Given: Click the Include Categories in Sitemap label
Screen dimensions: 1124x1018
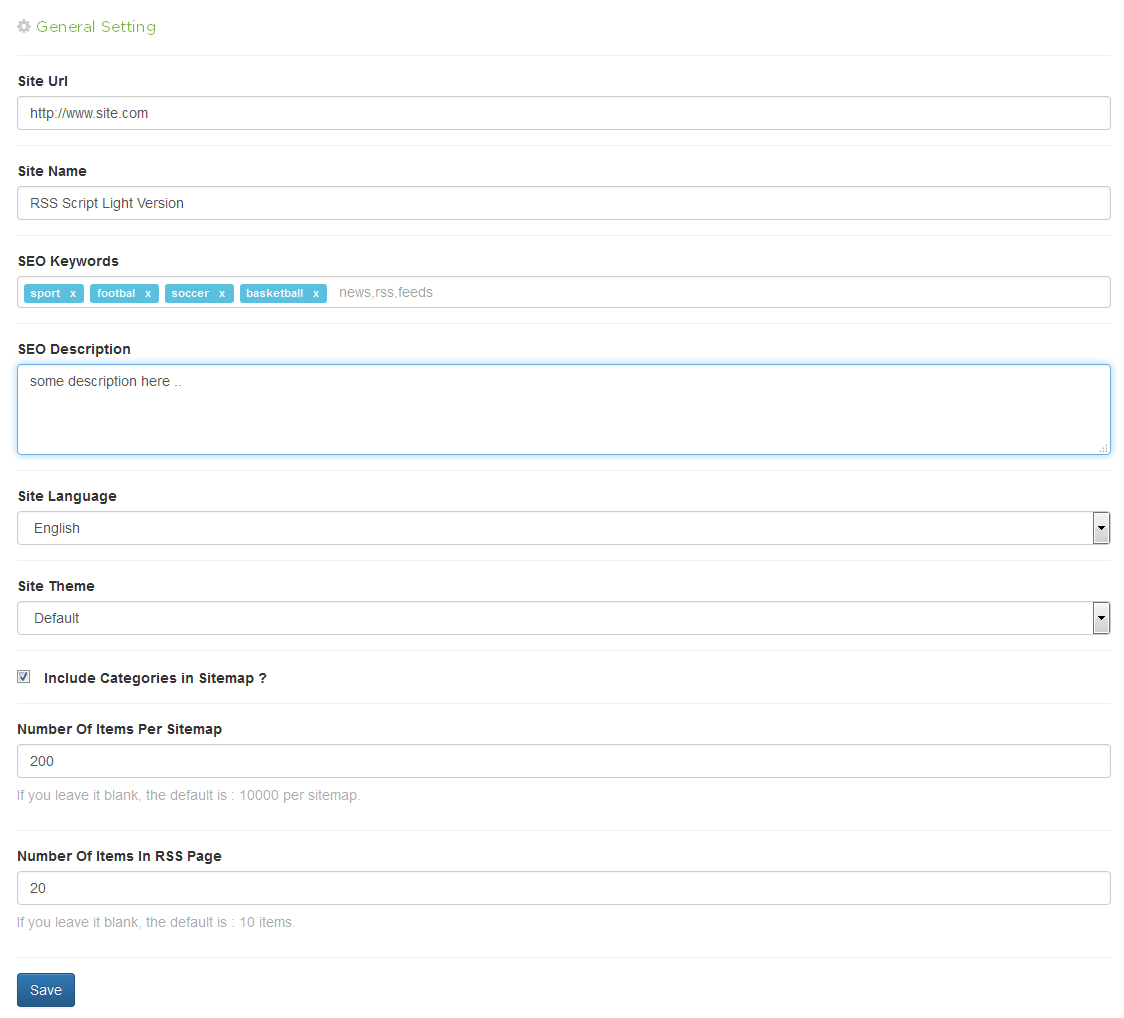Looking at the screenshot, I should (155, 678).
